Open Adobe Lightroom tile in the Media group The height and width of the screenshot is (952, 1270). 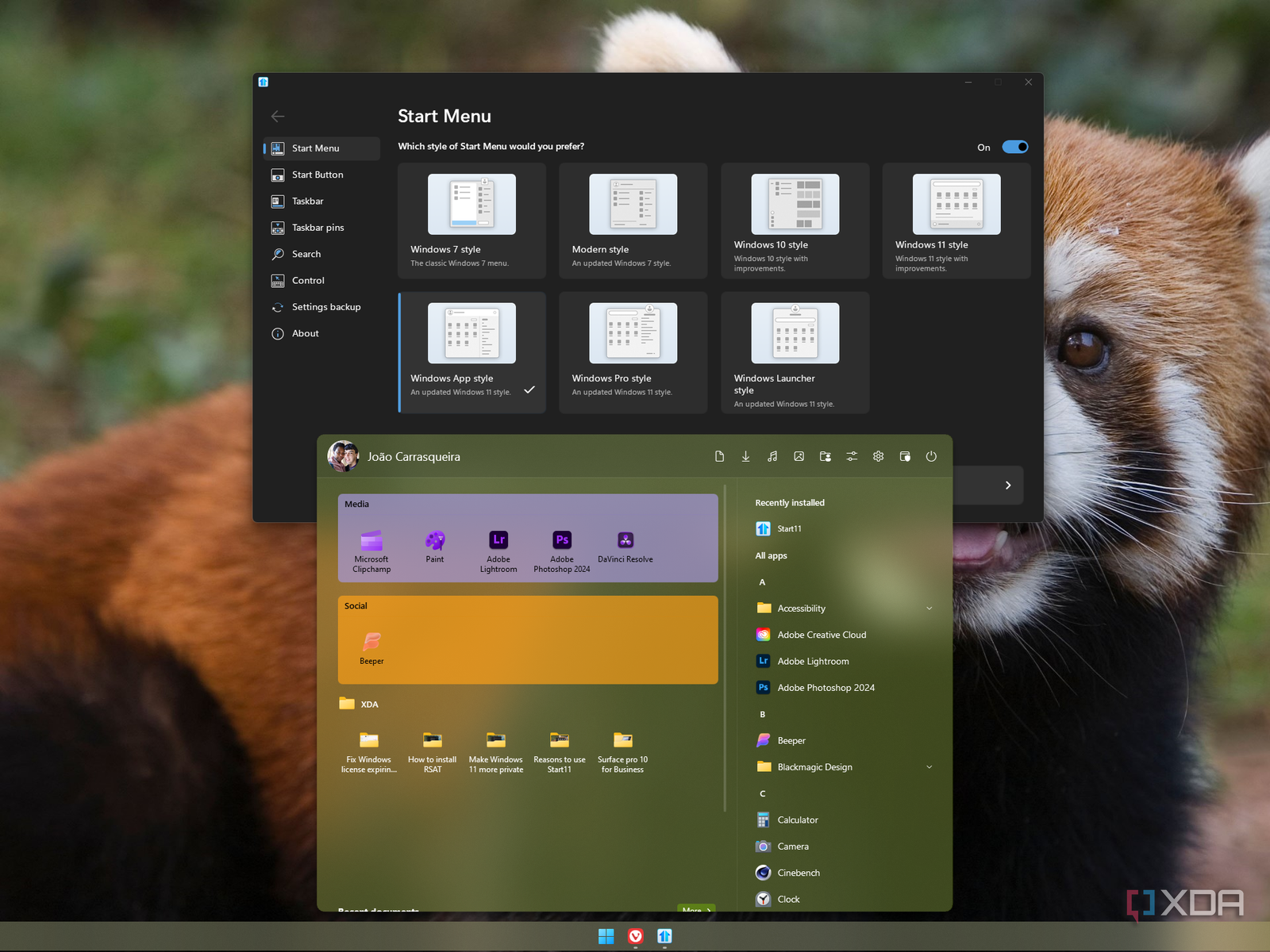click(498, 551)
